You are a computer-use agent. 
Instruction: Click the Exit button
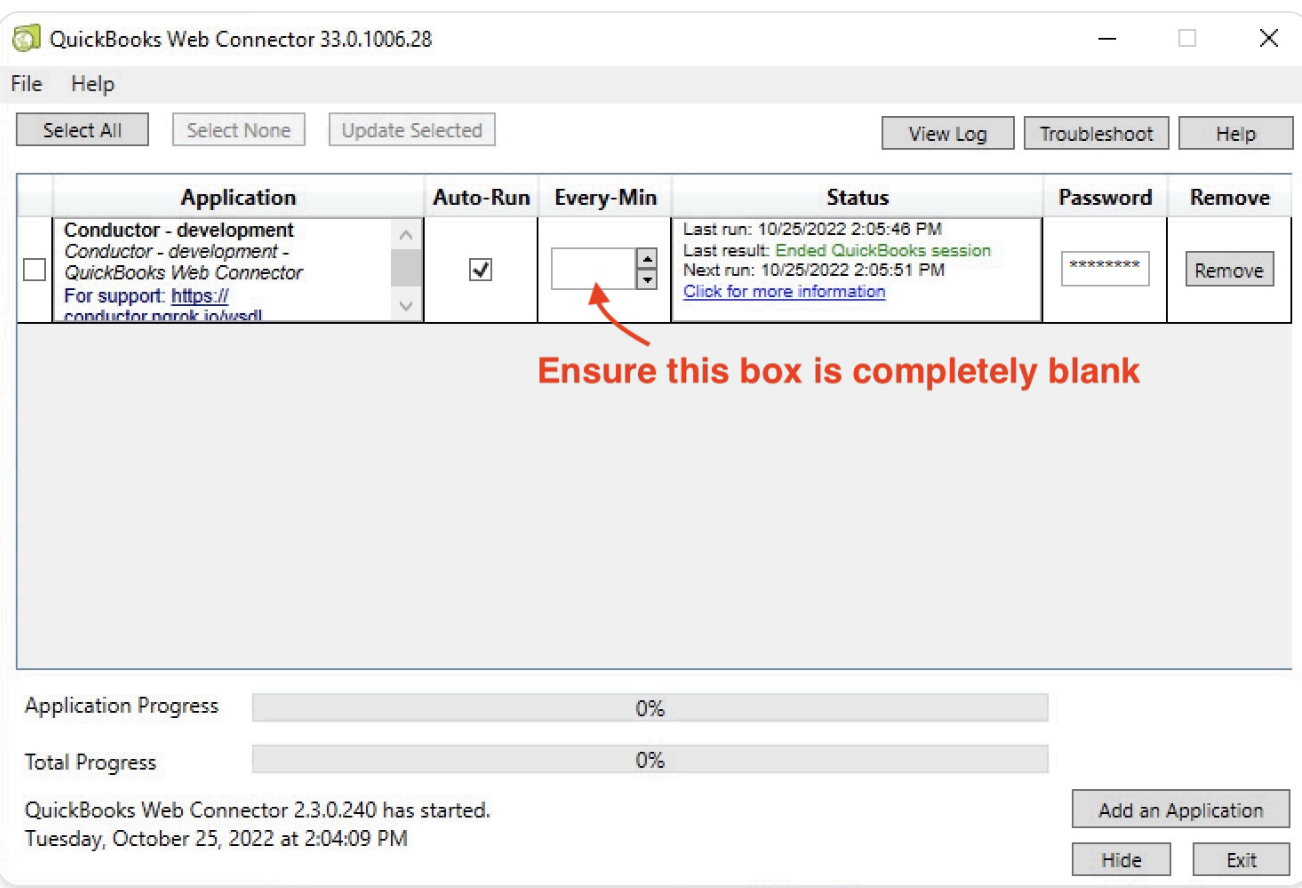[x=1241, y=860]
